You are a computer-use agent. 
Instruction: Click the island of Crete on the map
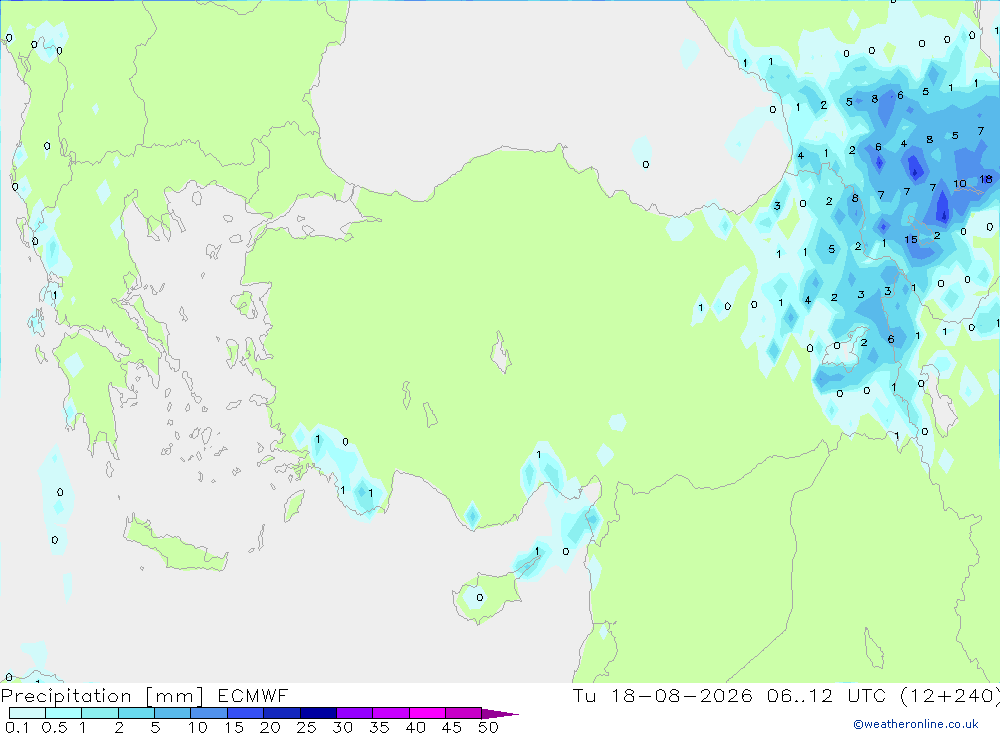pos(176,545)
